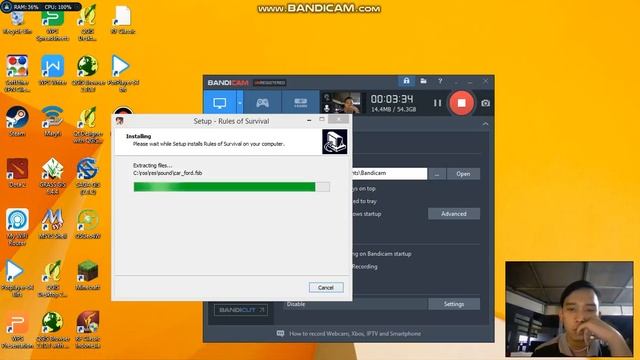Click the Settings button in Bandicam
Image resolution: width=640 pixels, height=360 pixels.
(x=454, y=304)
